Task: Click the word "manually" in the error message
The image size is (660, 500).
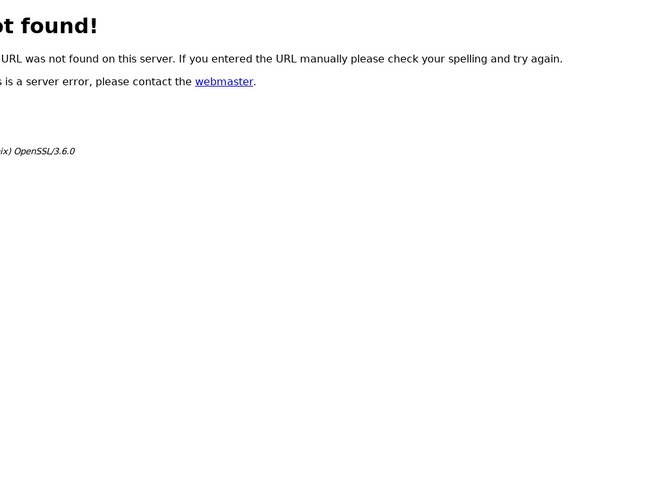Action: click(323, 59)
